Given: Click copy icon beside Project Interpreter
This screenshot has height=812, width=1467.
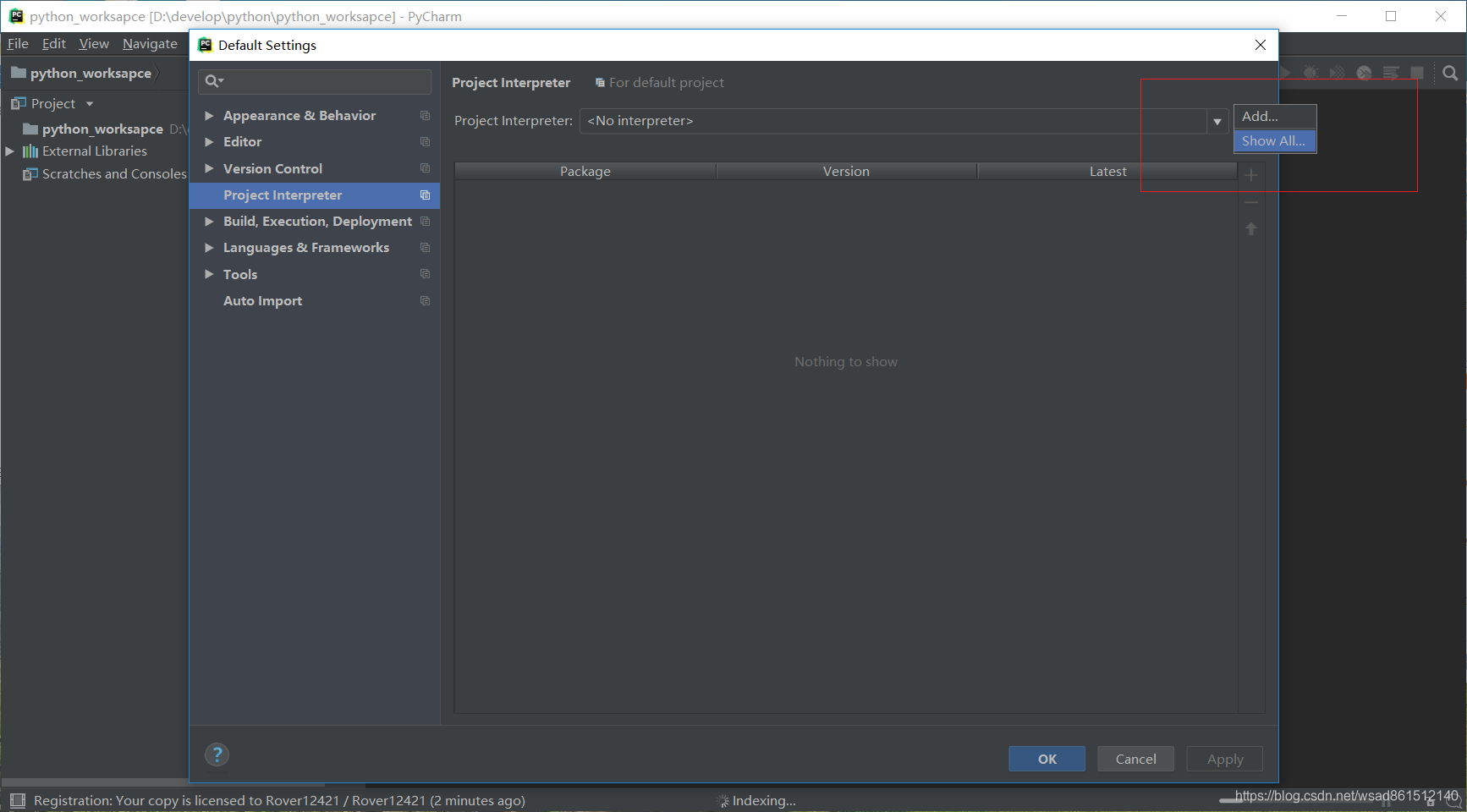Looking at the screenshot, I should coord(425,195).
